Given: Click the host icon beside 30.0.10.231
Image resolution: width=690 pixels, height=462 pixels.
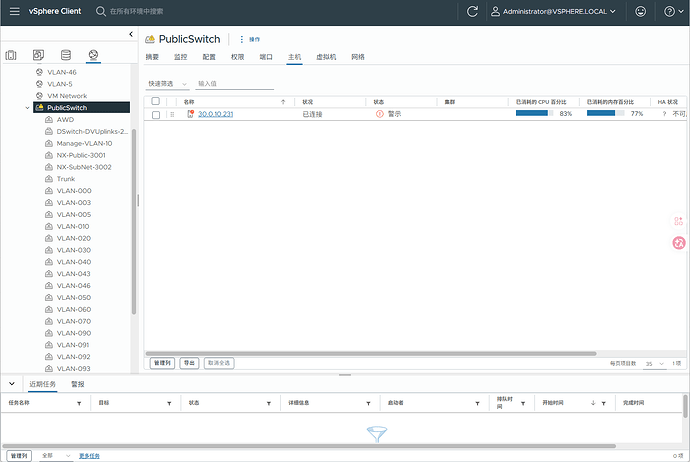Looking at the screenshot, I should (x=191, y=114).
